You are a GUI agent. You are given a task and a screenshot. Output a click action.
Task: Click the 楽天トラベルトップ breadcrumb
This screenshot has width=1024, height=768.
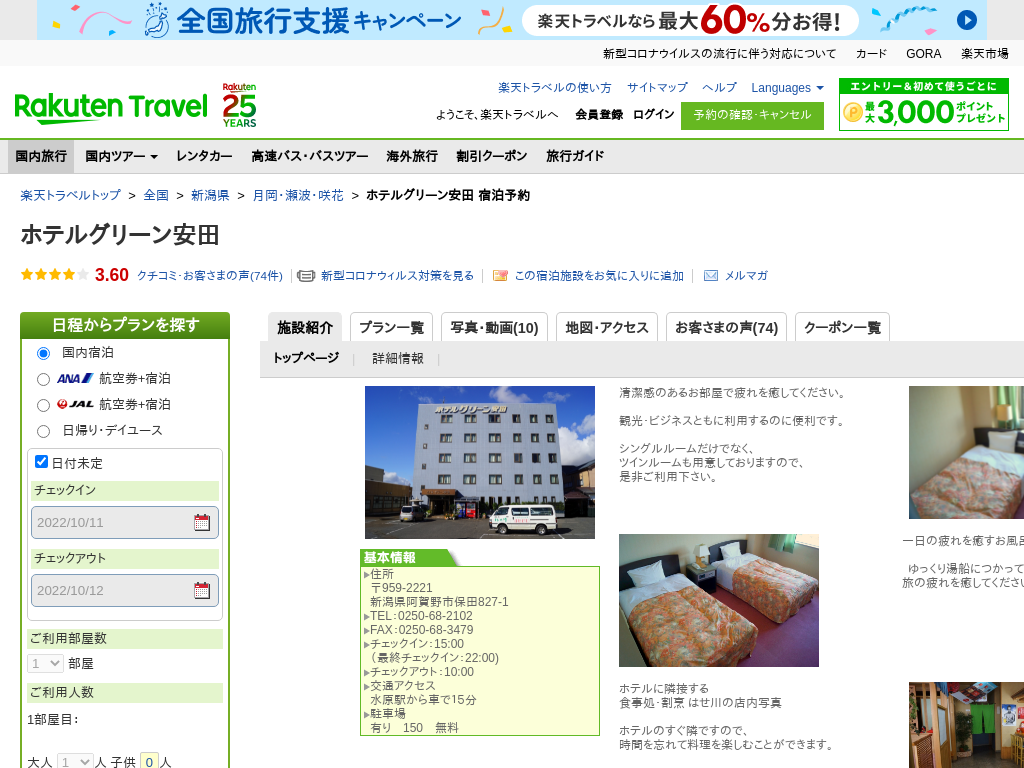coord(71,195)
